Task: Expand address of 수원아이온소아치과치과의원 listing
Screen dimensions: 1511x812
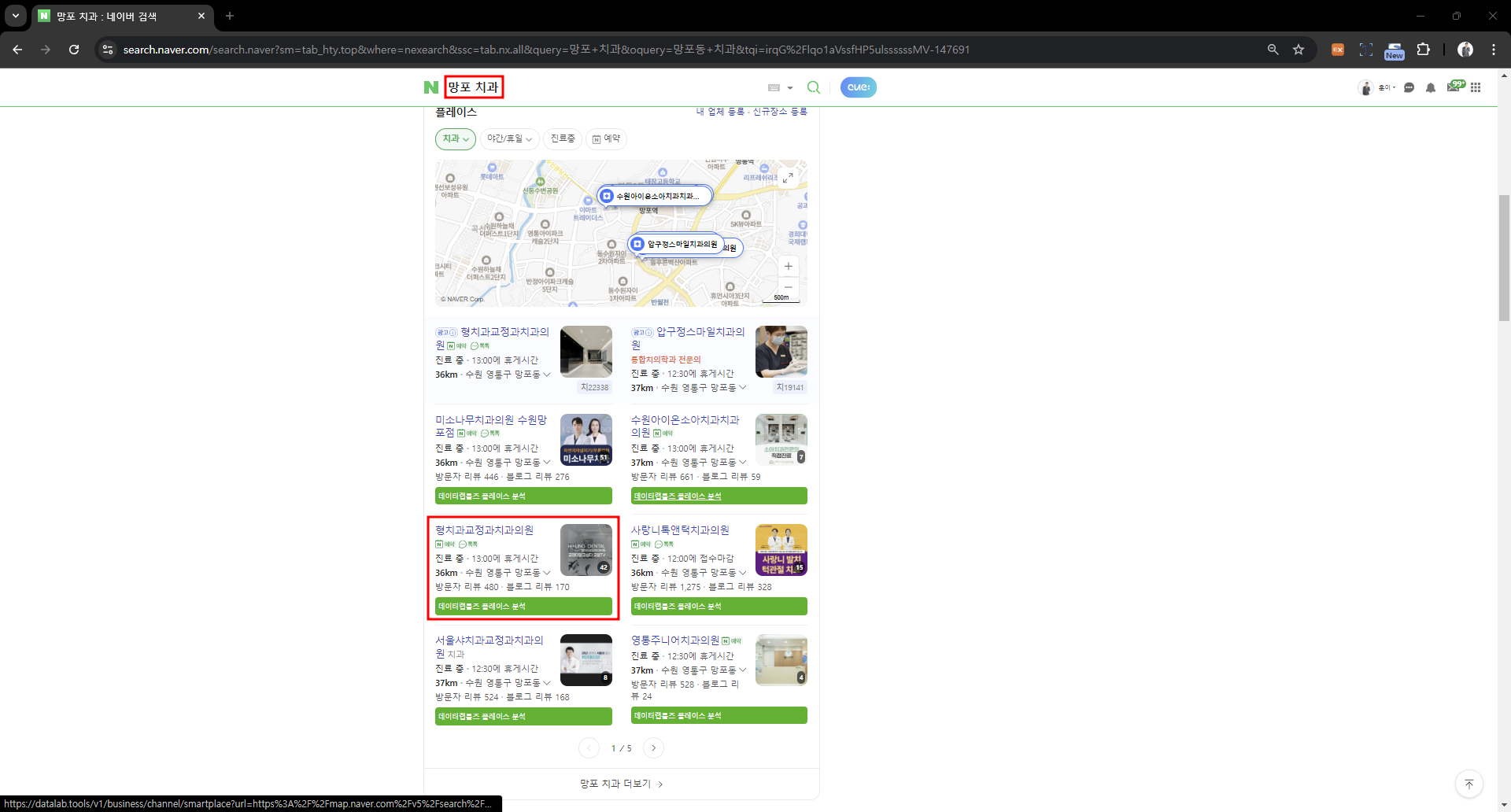Action: [742, 463]
